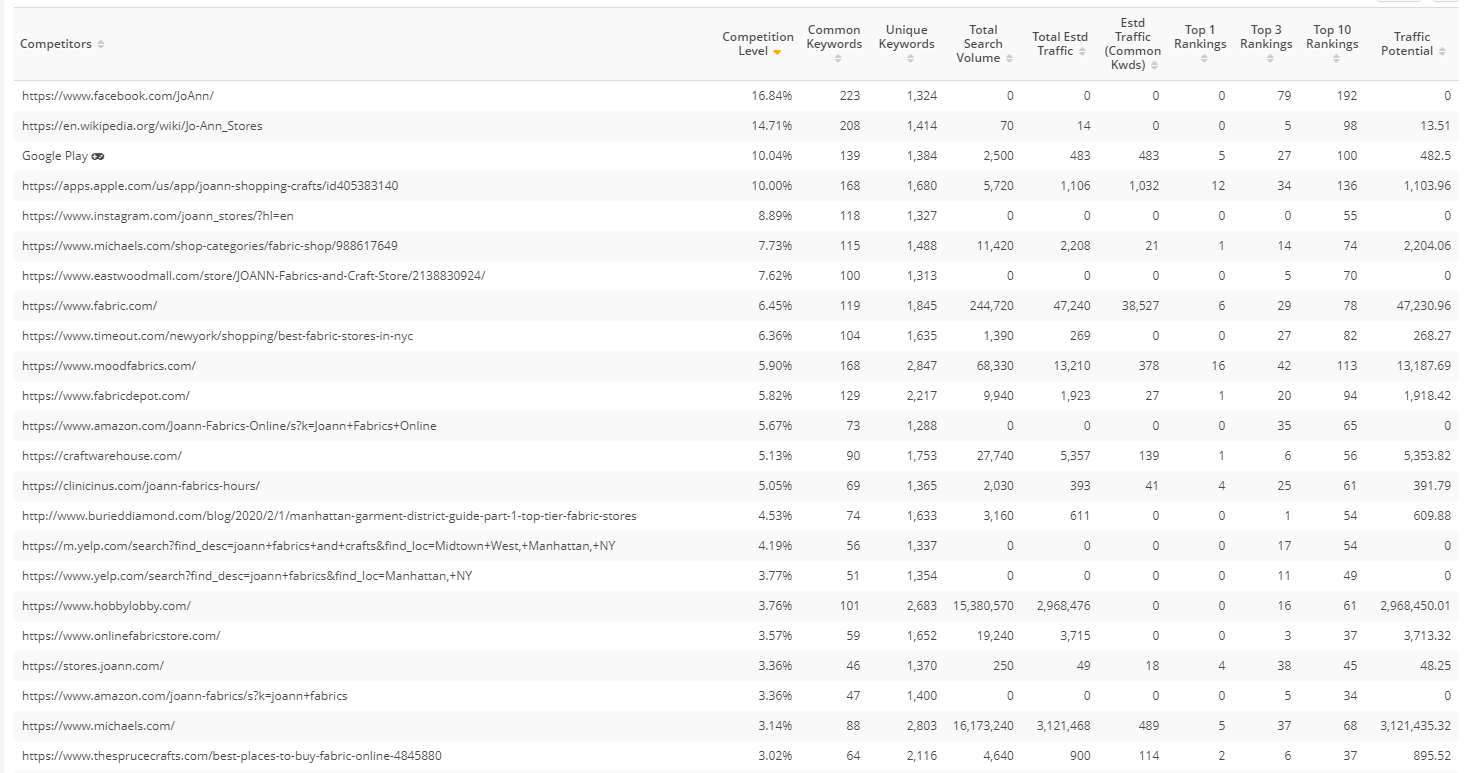Open the moodfabrics.com competitor link

tap(109, 366)
